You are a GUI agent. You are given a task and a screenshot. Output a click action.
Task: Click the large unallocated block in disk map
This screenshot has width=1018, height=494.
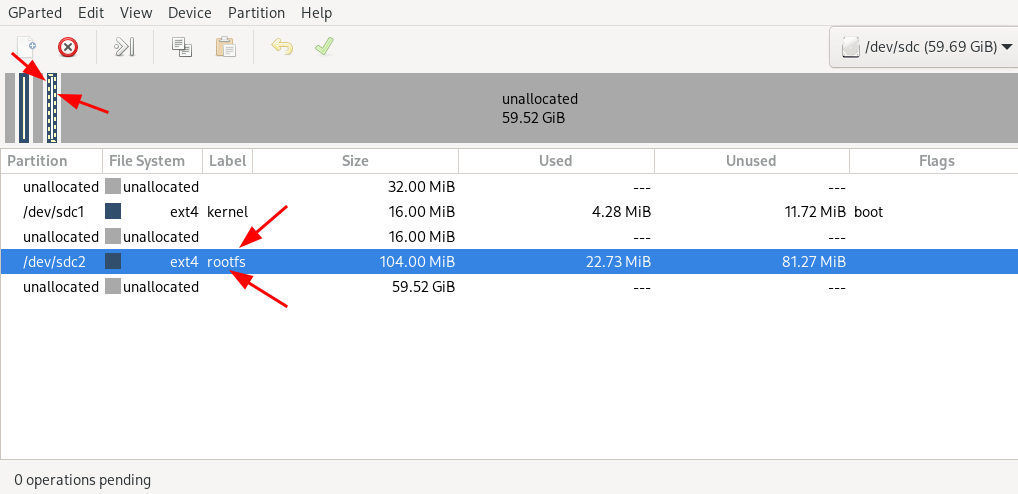click(x=540, y=108)
